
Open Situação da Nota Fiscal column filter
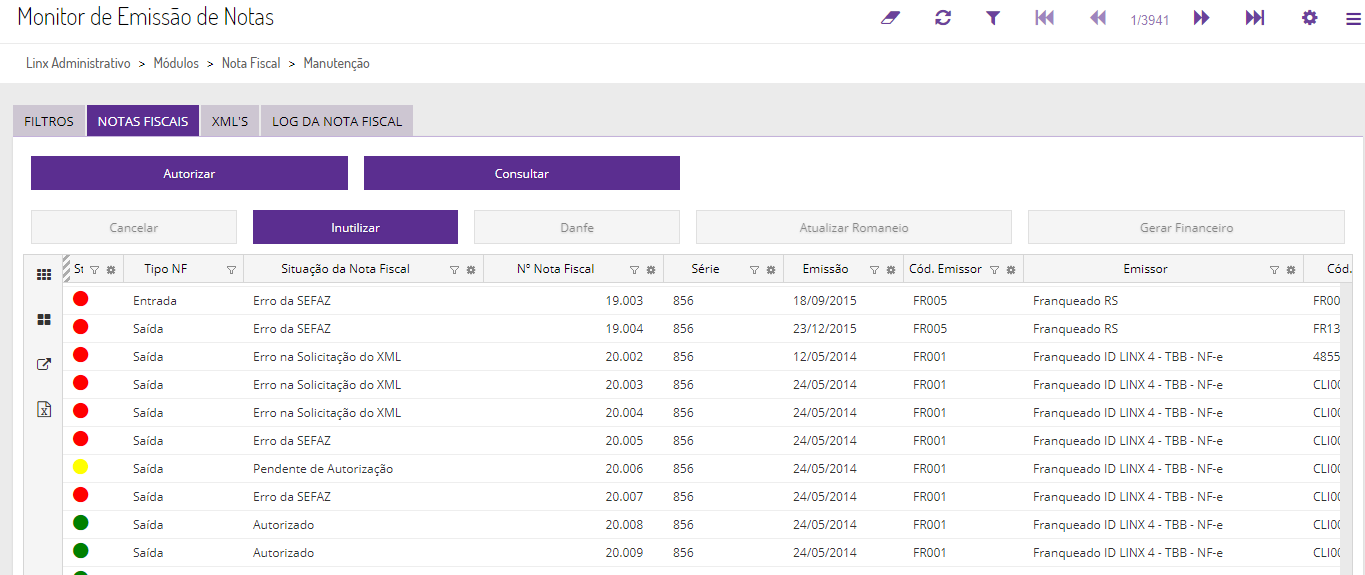point(454,270)
